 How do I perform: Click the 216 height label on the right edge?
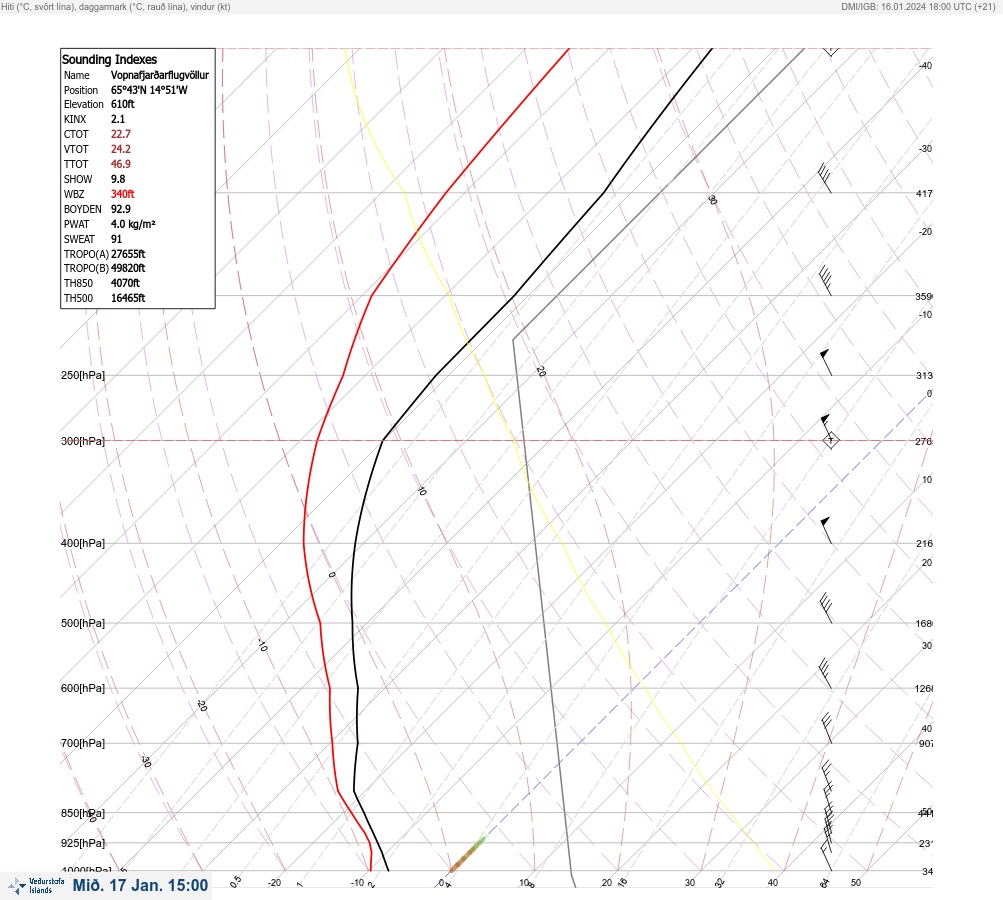(x=924, y=544)
